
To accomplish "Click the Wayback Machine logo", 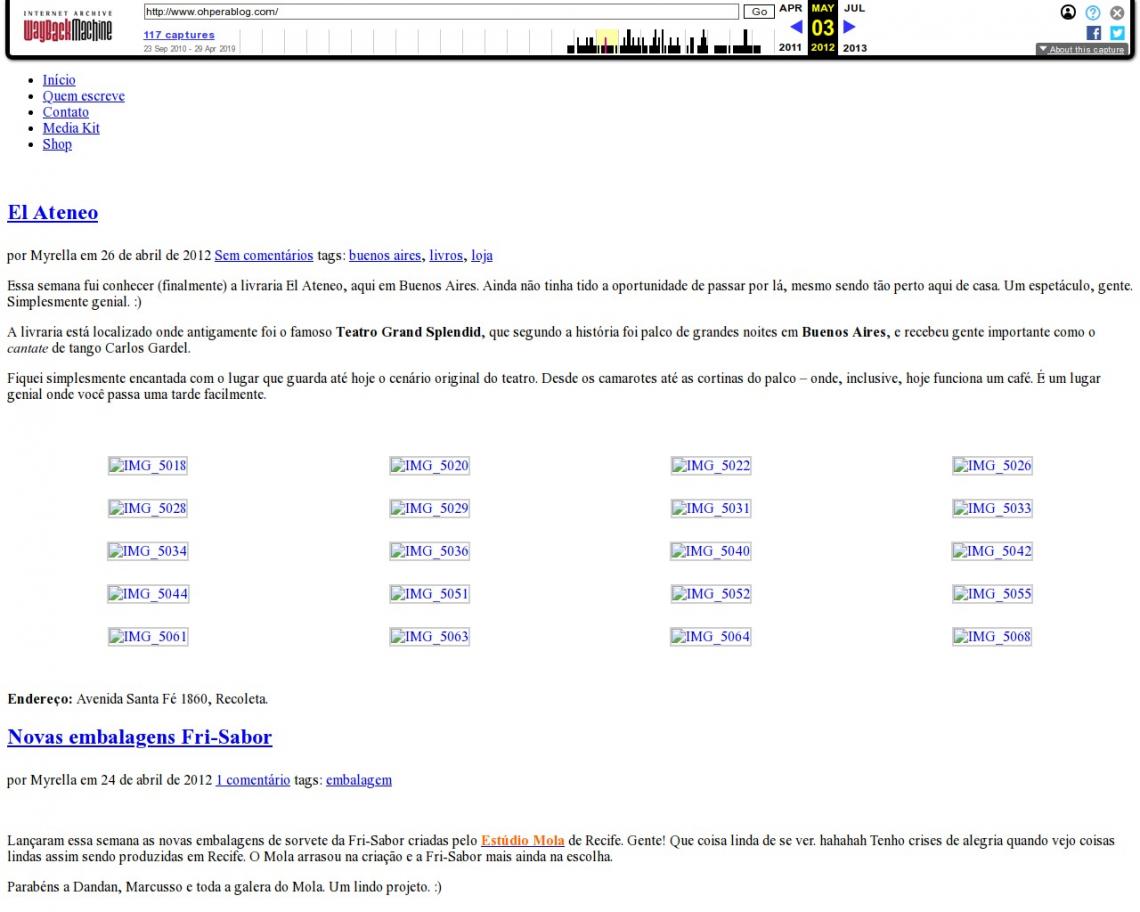I will 68,28.
